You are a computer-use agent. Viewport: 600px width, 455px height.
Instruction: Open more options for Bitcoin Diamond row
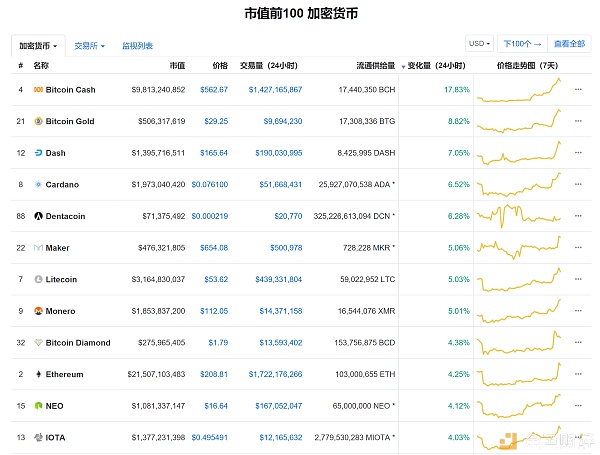click(x=578, y=342)
